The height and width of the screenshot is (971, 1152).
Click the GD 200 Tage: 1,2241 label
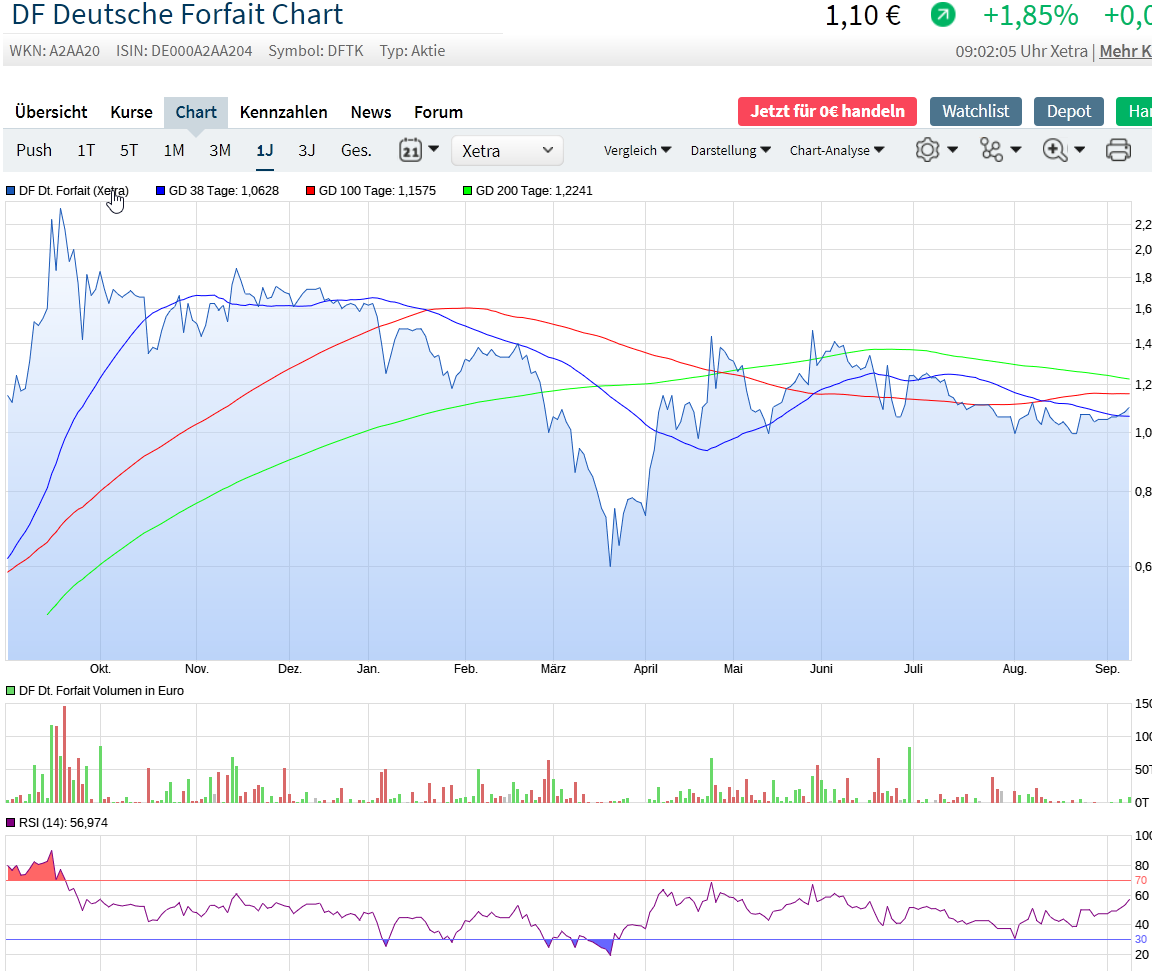(534, 191)
